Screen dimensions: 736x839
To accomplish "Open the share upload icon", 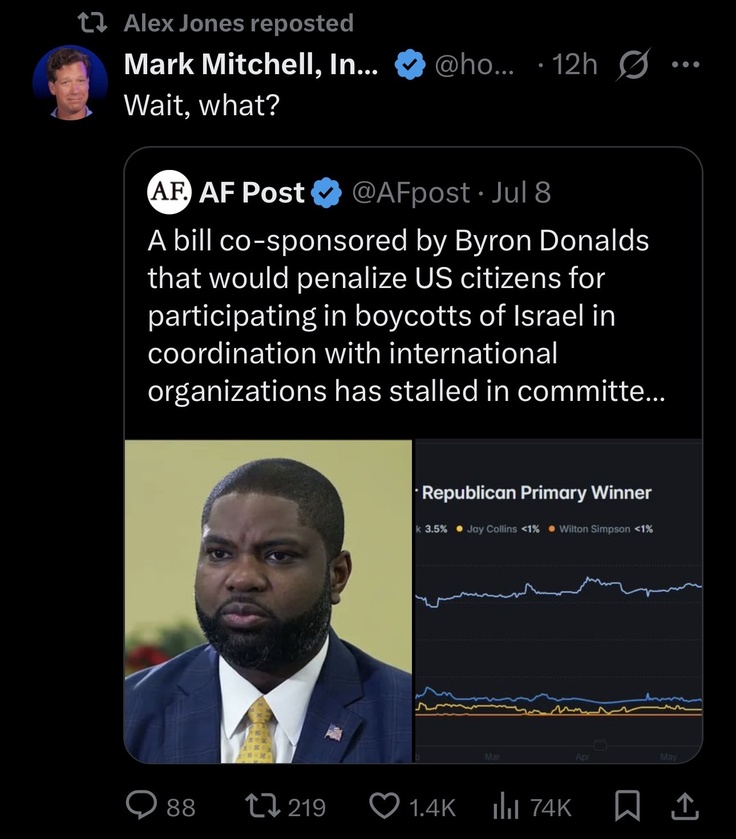I will click(x=685, y=806).
